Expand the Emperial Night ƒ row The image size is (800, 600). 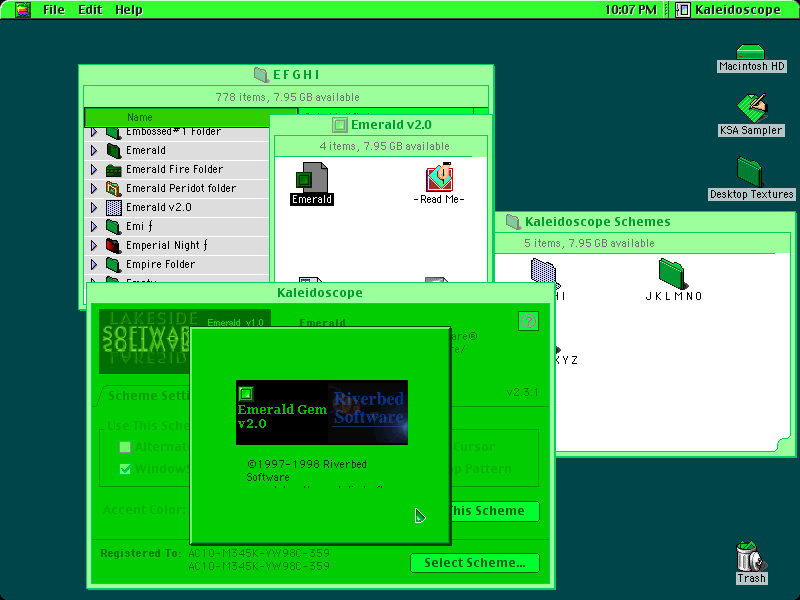(94, 245)
